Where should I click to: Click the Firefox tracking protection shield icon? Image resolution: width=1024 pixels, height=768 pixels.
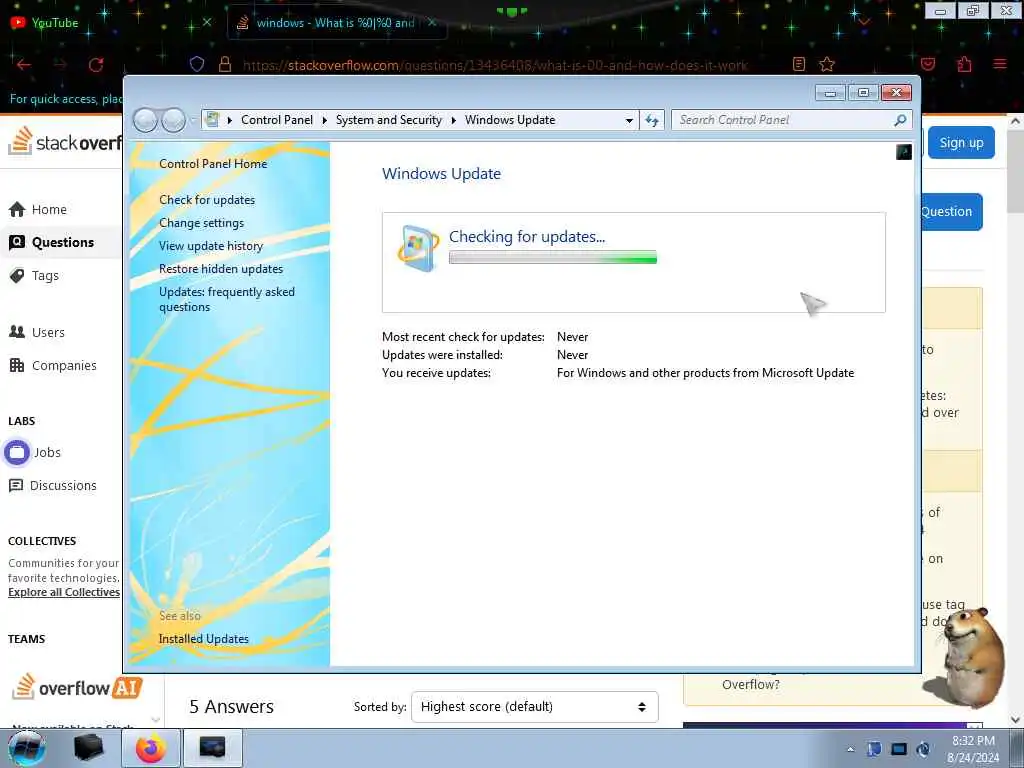point(197,64)
